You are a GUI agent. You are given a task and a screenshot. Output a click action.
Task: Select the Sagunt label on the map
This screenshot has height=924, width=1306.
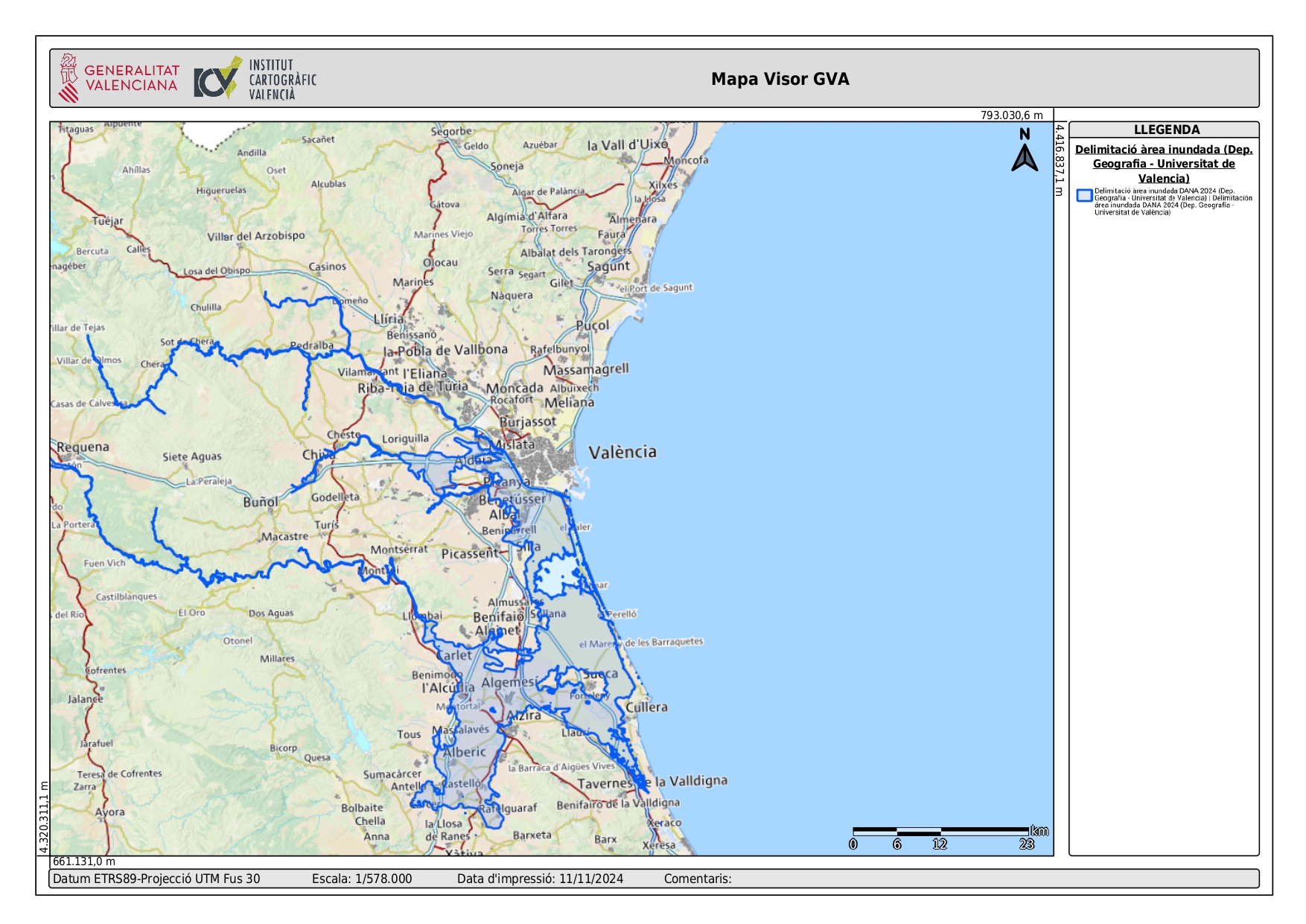pyautogui.click(x=608, y=267)
